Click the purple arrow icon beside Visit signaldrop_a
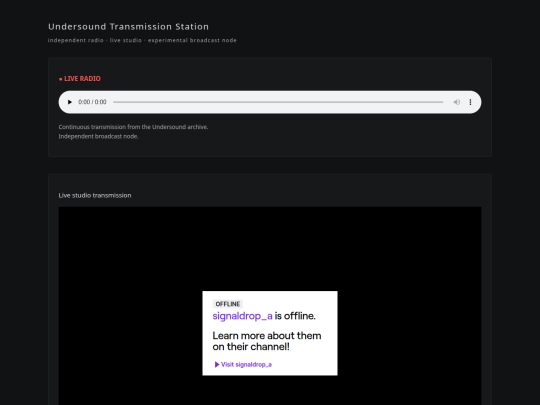The width and height of the screenshot is (540, 405). click(217, 364)
